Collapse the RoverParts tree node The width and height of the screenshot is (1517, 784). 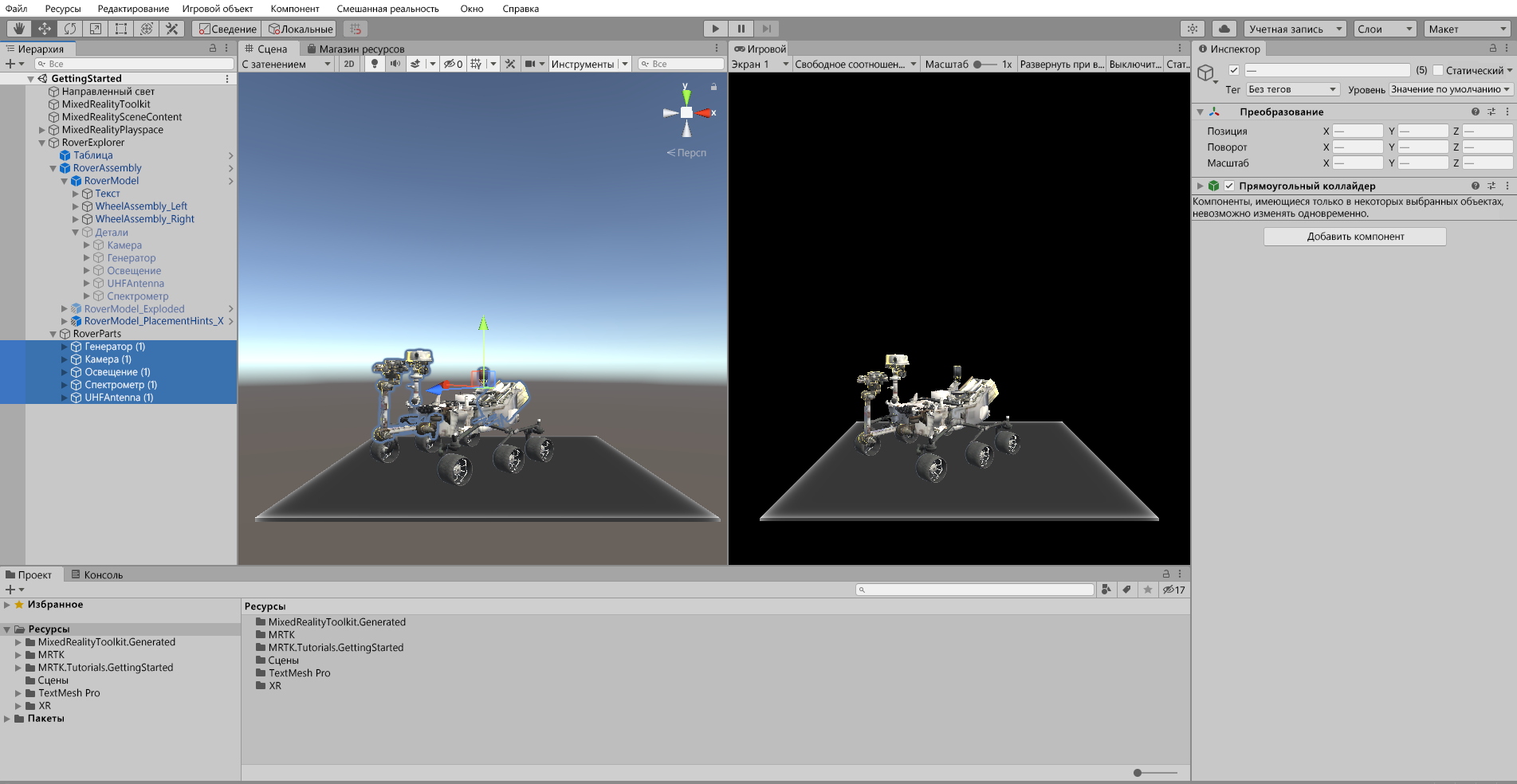click(53, 334)
